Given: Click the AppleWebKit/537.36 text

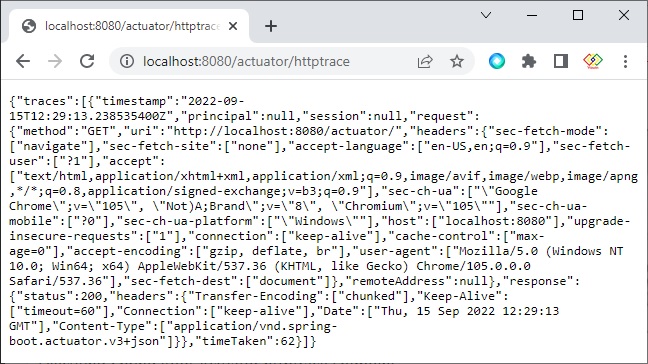Looking at the screenshot, I should click(x=202, y=266).
